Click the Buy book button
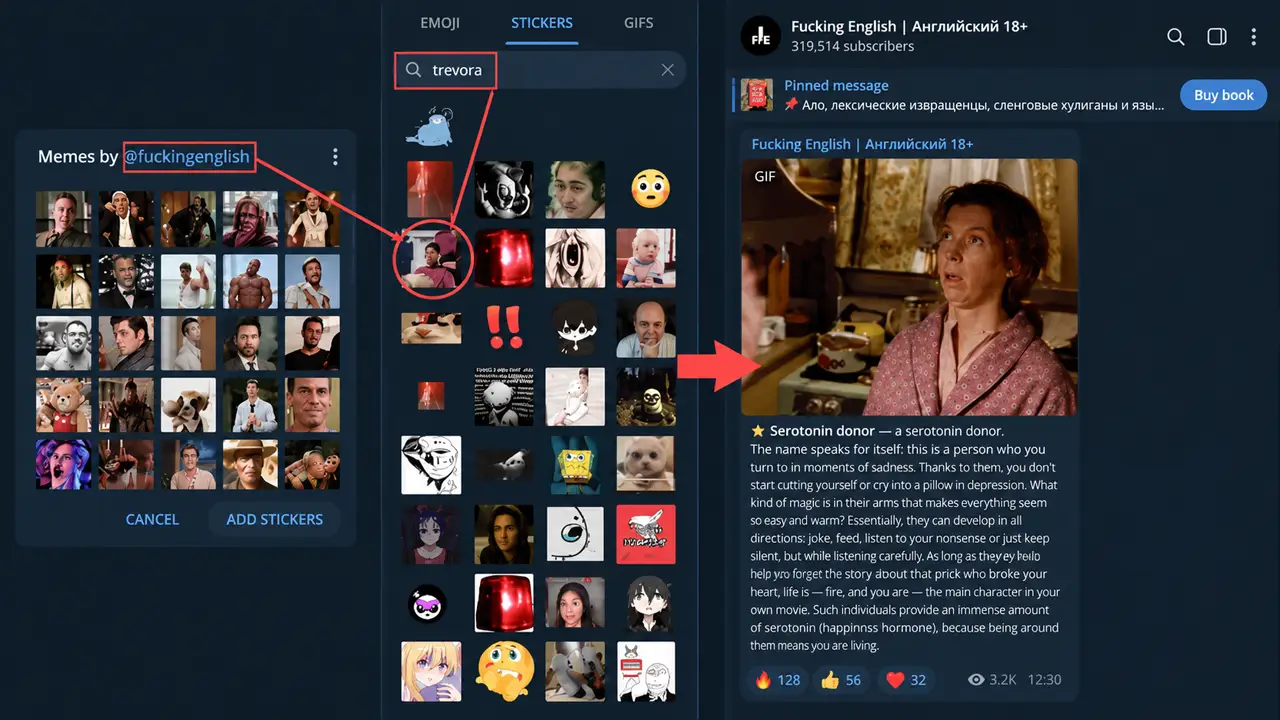 pyautogui.click(x=1224, y=95)
